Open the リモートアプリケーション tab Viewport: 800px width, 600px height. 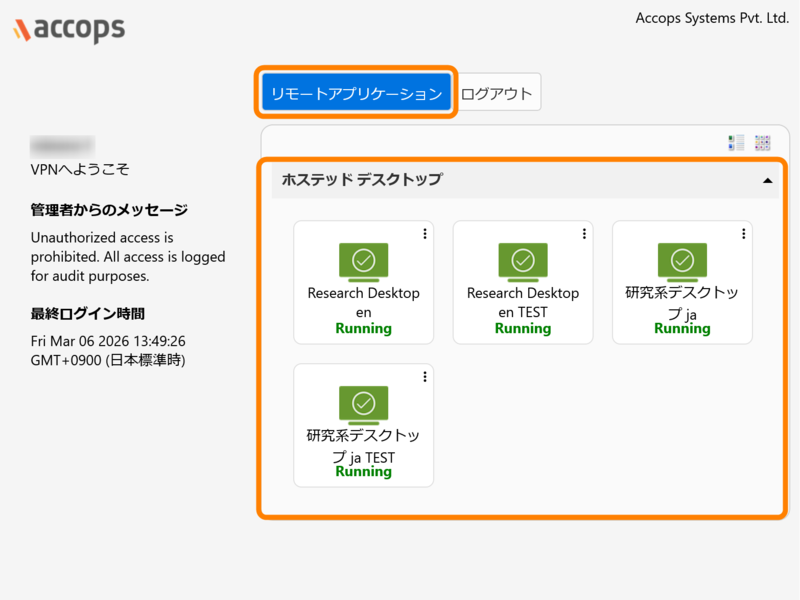click(x=356, y=92)
